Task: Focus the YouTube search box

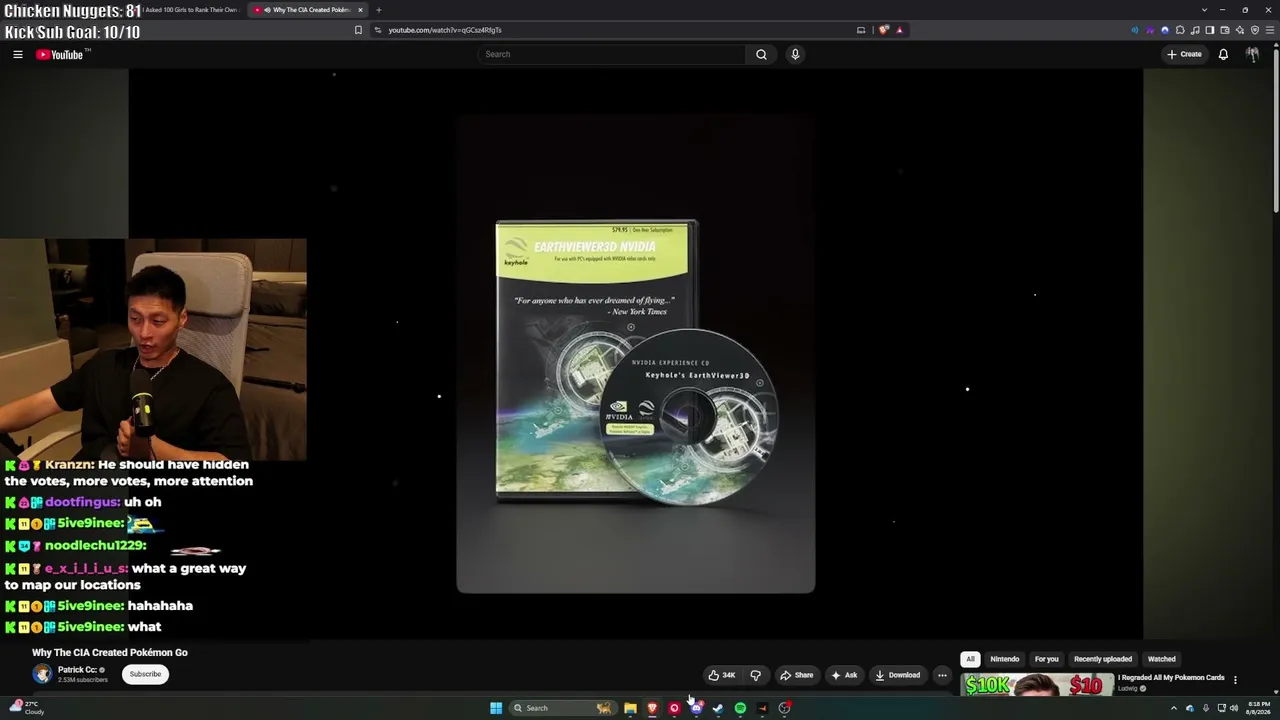Action: [x=612, y=54]
